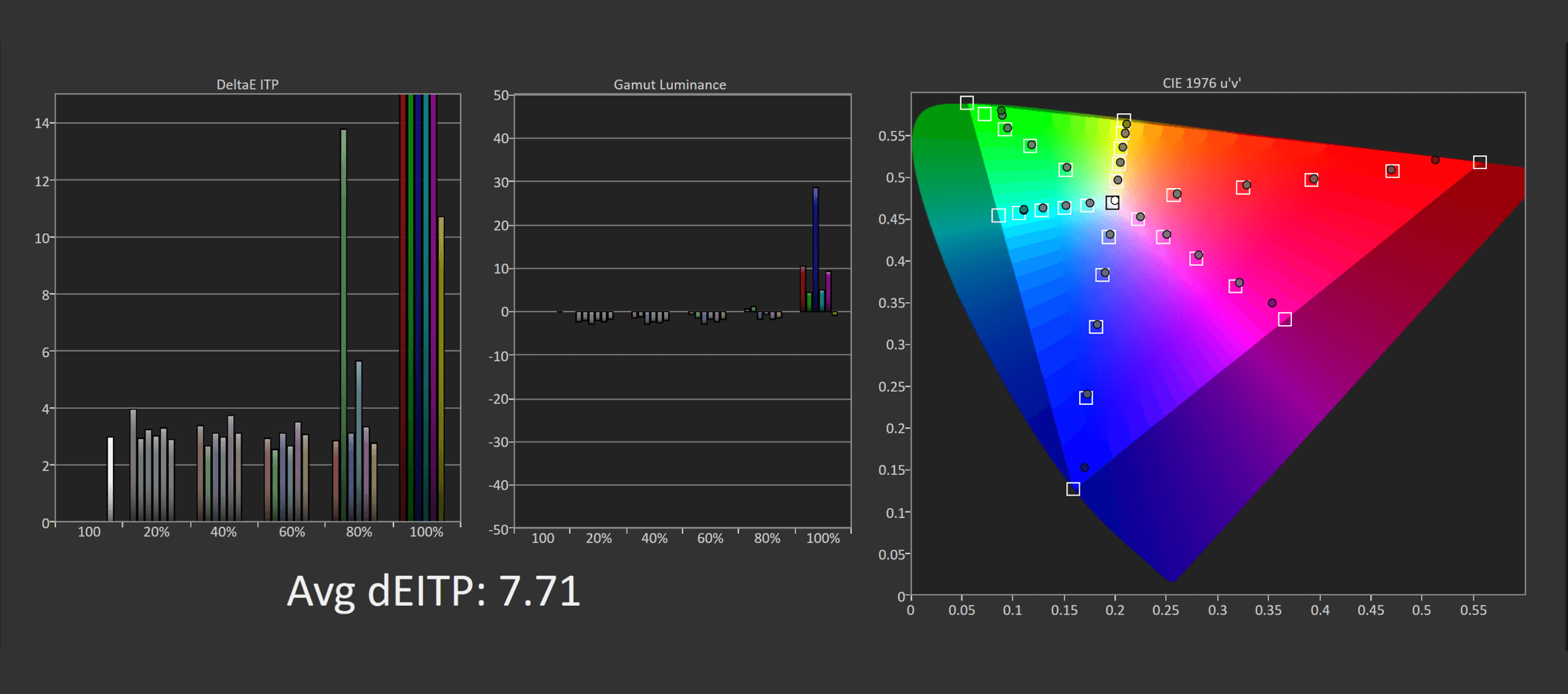Viewport: 1568px width, 694px height.
Task: Click the 14 label on DeltaE y-axis
Action: 42,123
